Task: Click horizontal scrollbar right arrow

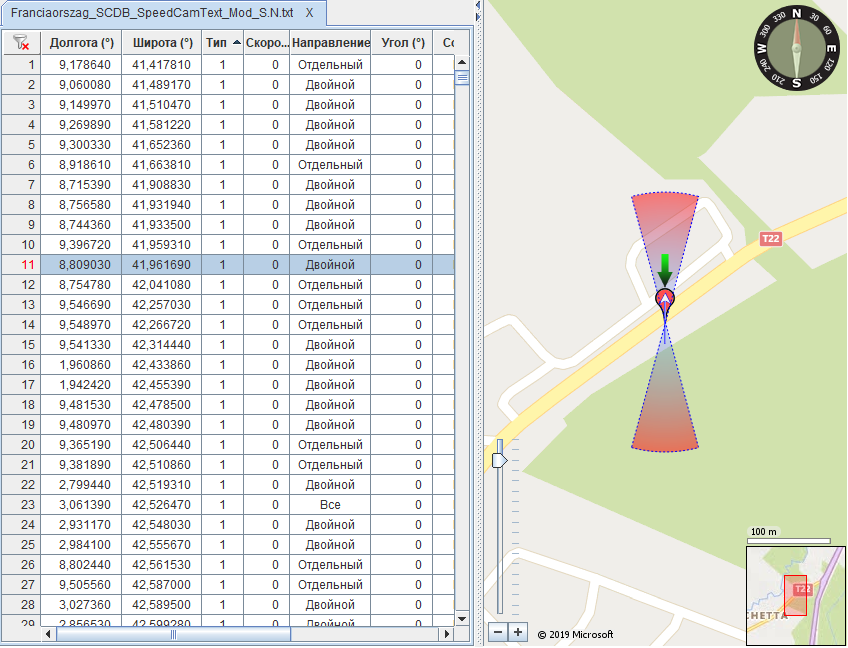Action: [x=447, y=634]
